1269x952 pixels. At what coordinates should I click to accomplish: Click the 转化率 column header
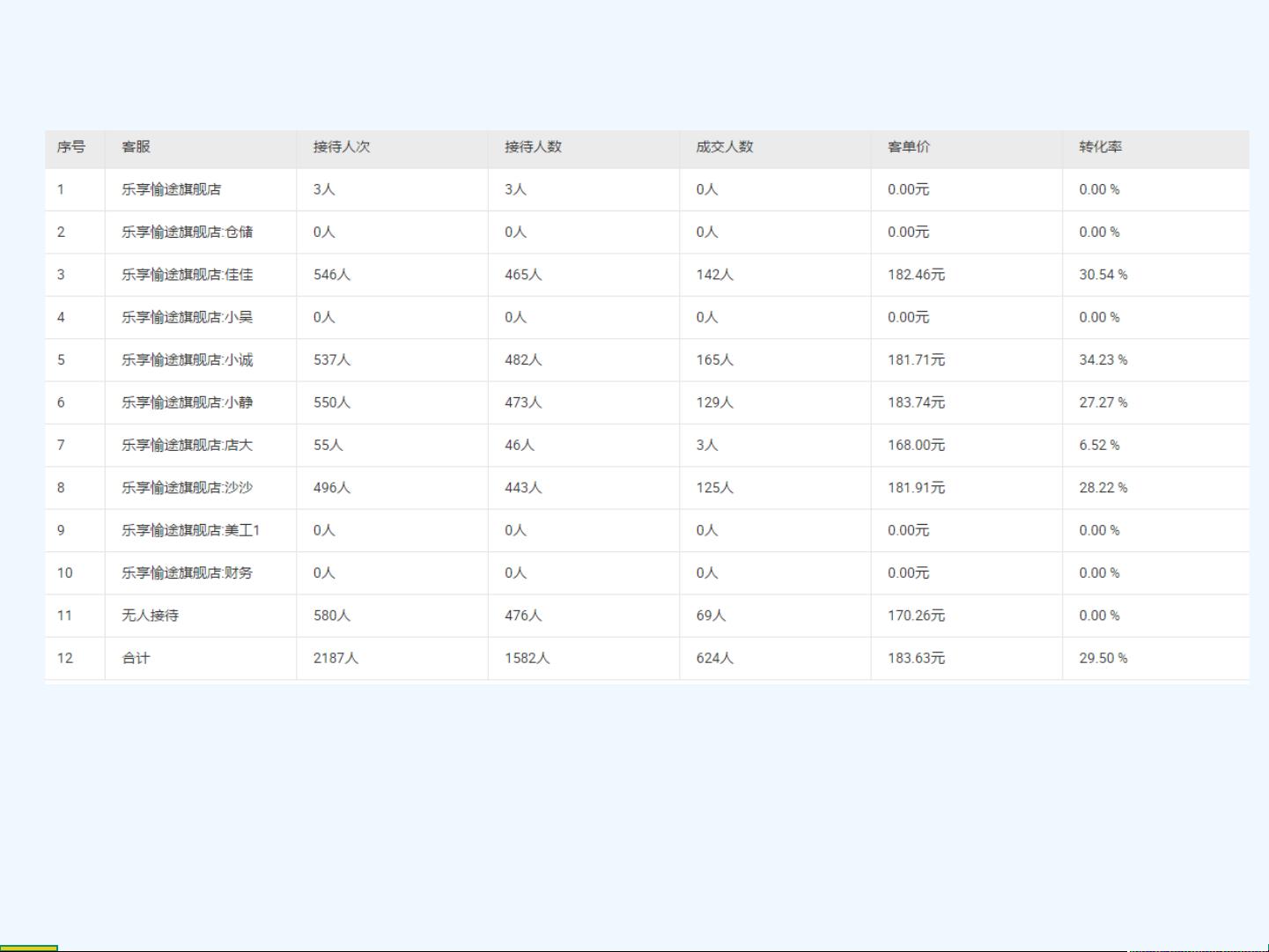click(x=1101, y=147)
